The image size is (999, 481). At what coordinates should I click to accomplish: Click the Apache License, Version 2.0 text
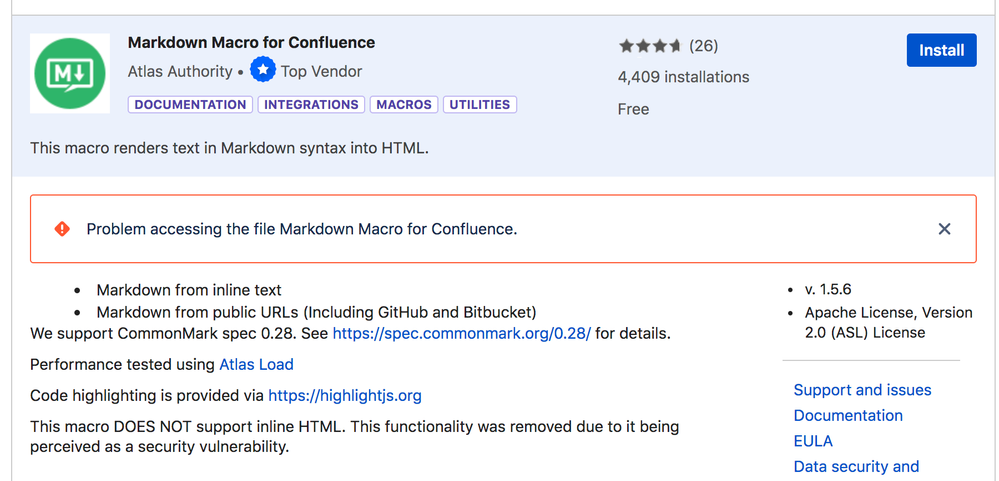[x=888, y=322]
